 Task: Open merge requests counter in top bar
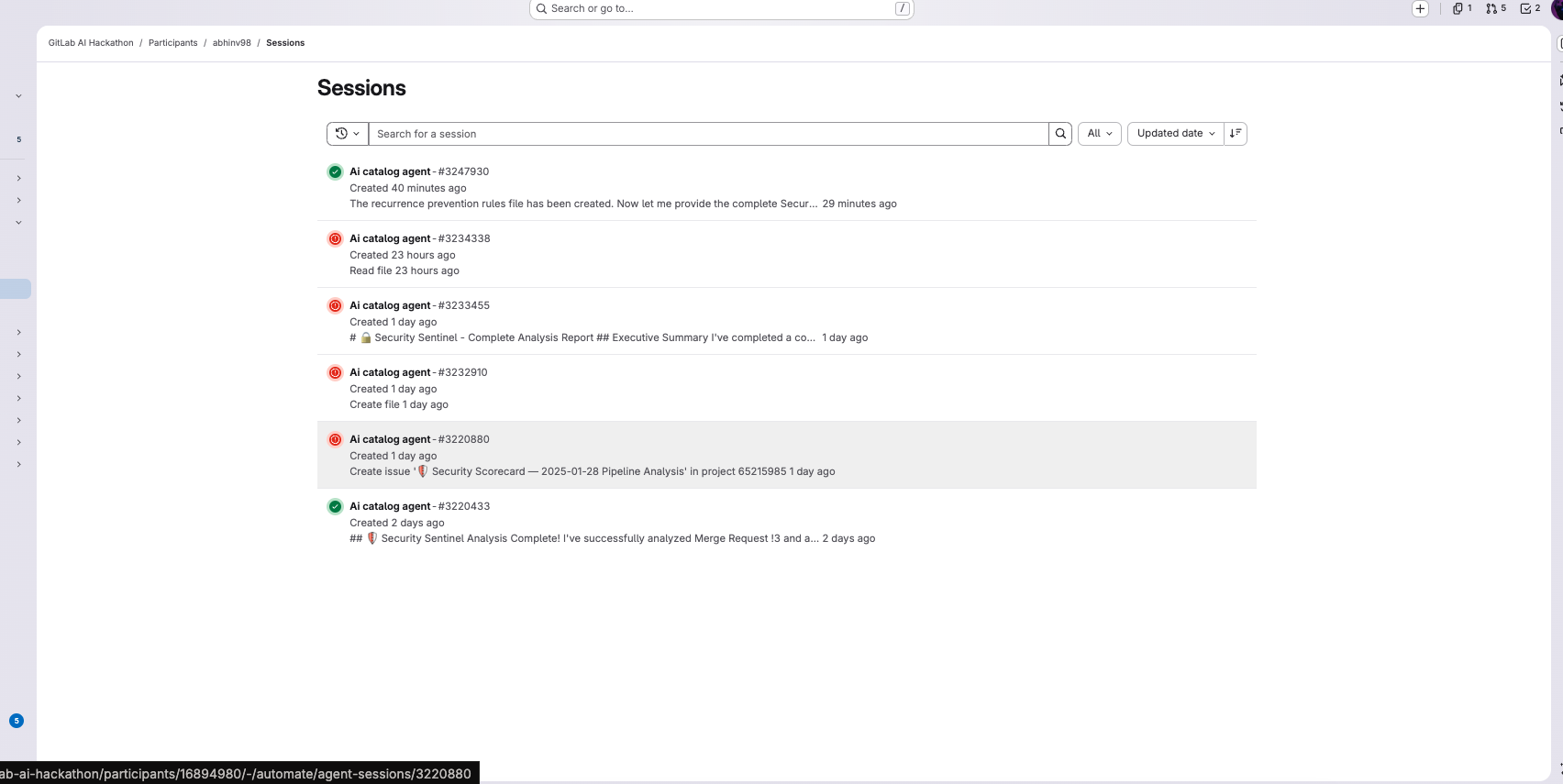click(1496, 8)
